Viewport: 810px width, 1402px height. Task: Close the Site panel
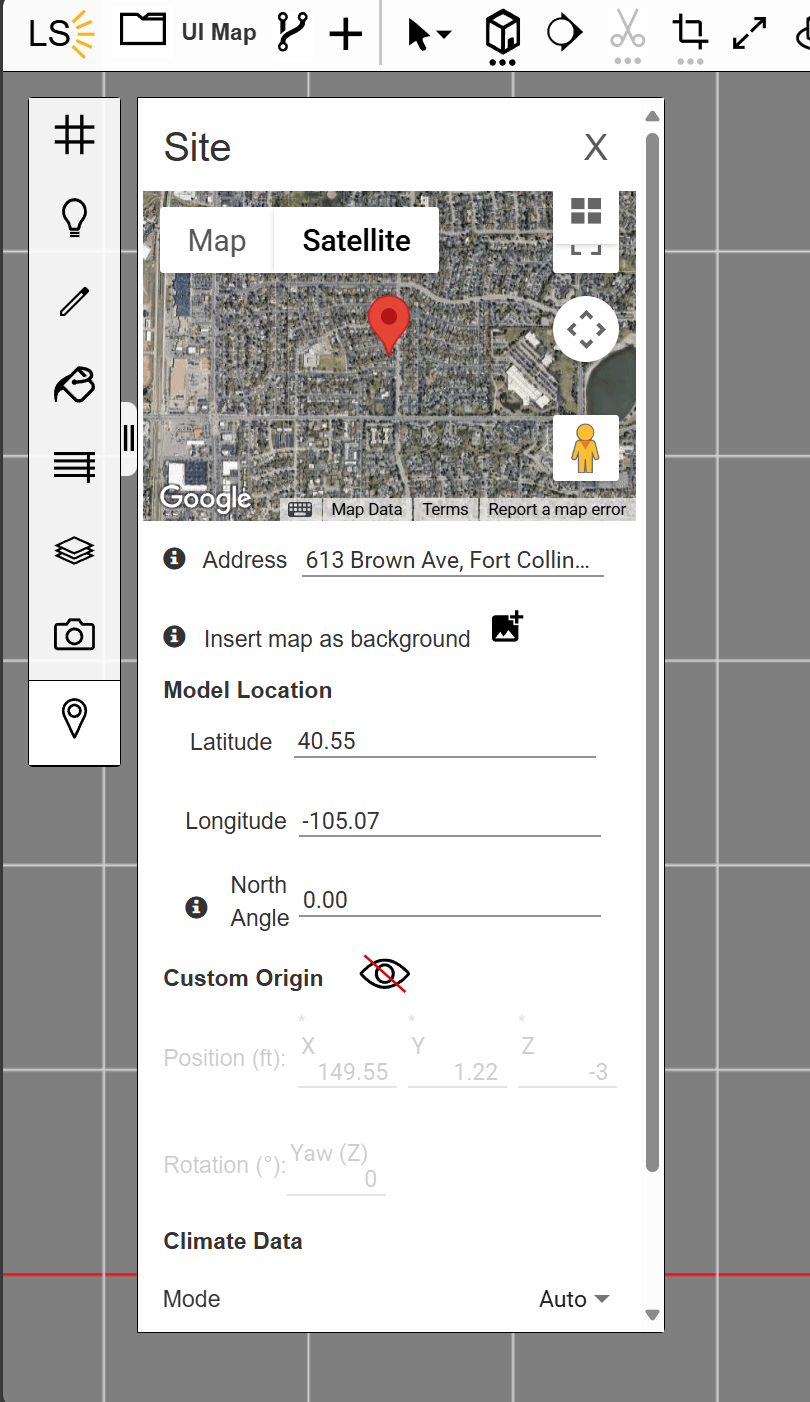coord(596,148)
